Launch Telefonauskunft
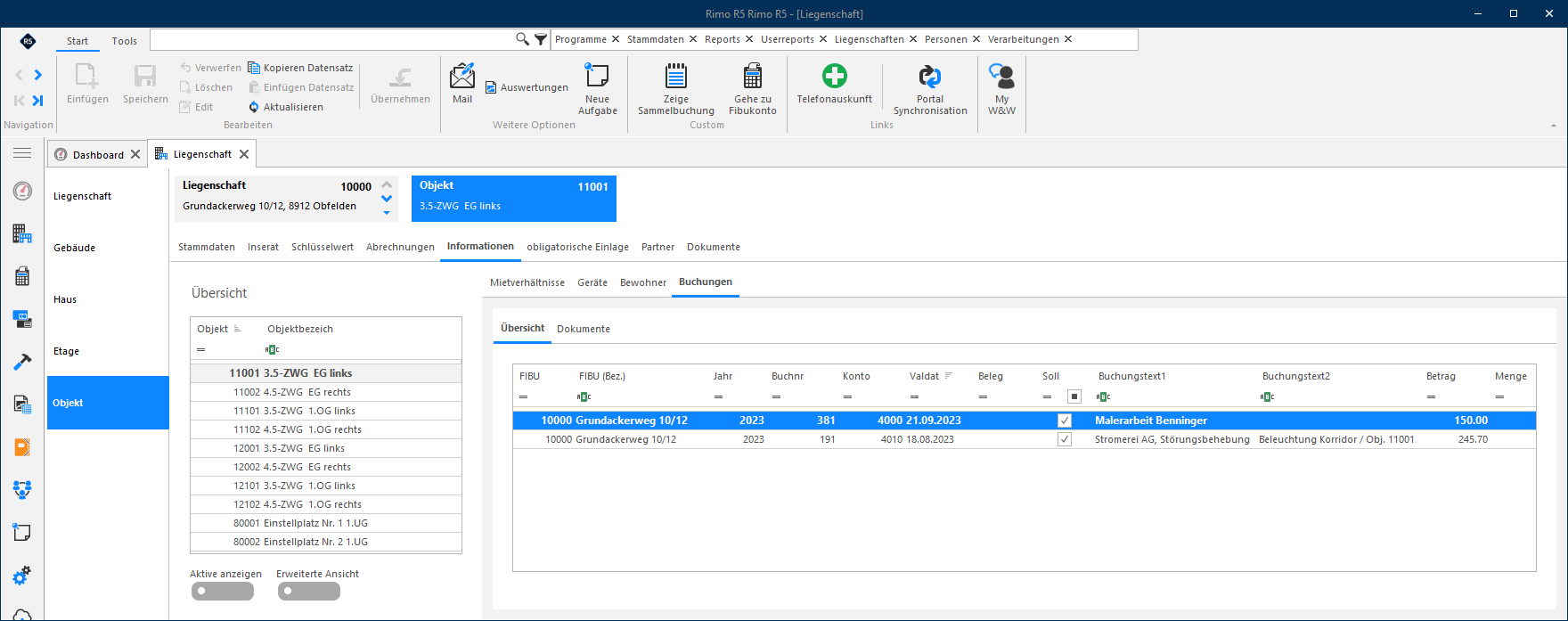Image resolution: width=1568 pixels, height=621 pixels. point(835,84)
